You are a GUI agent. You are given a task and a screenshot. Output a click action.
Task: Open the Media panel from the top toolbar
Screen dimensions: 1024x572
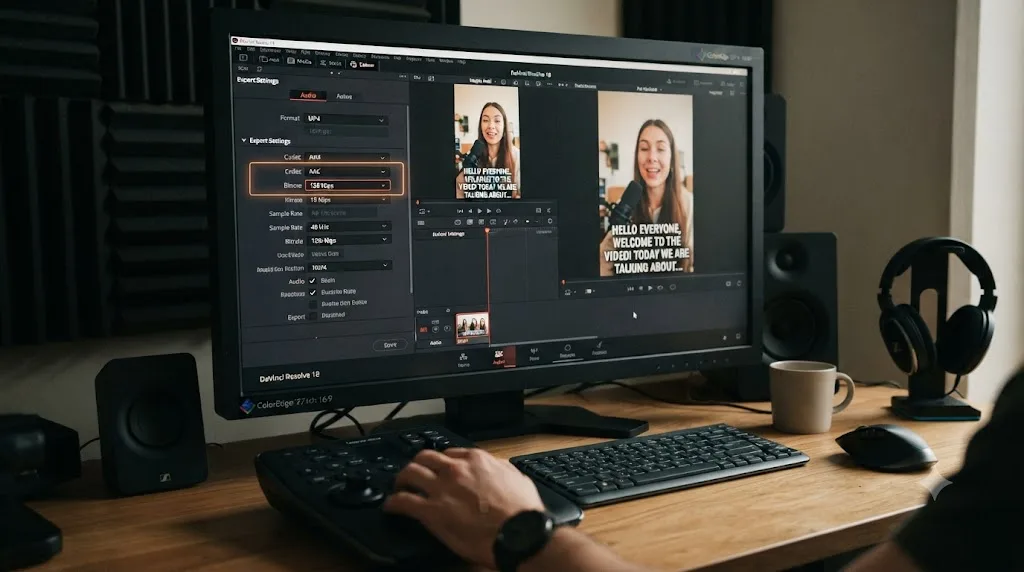[300, 61]
